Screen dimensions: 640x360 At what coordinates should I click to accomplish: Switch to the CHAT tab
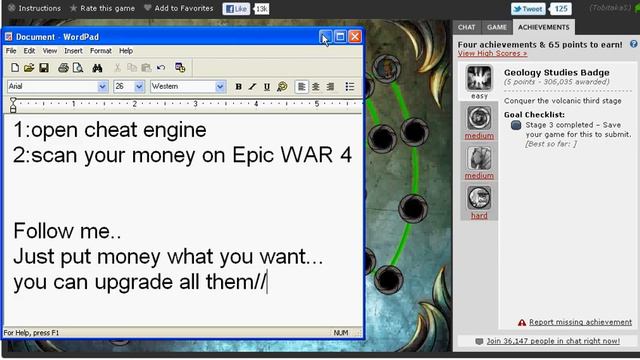pyautogui.click(x=467, y=27)
